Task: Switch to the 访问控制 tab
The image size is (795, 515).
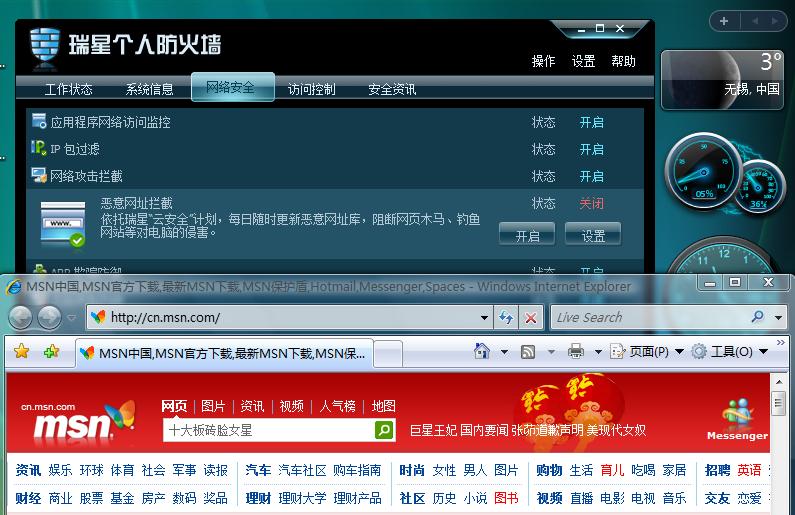Action: point(311,90)
